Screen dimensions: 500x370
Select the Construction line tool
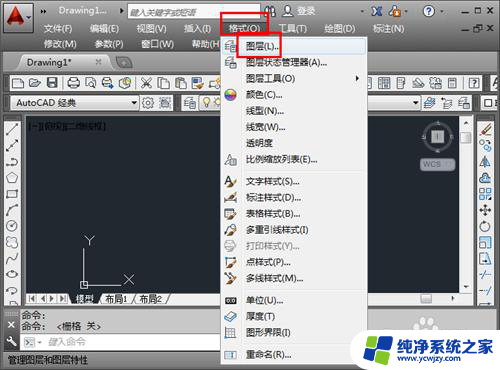(x=12, y=145)
